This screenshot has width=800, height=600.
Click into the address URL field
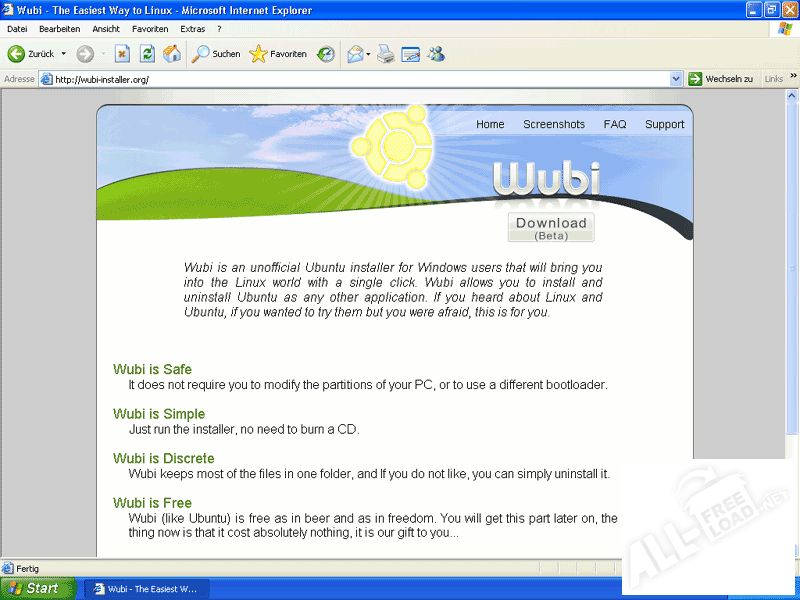[350, 79]
